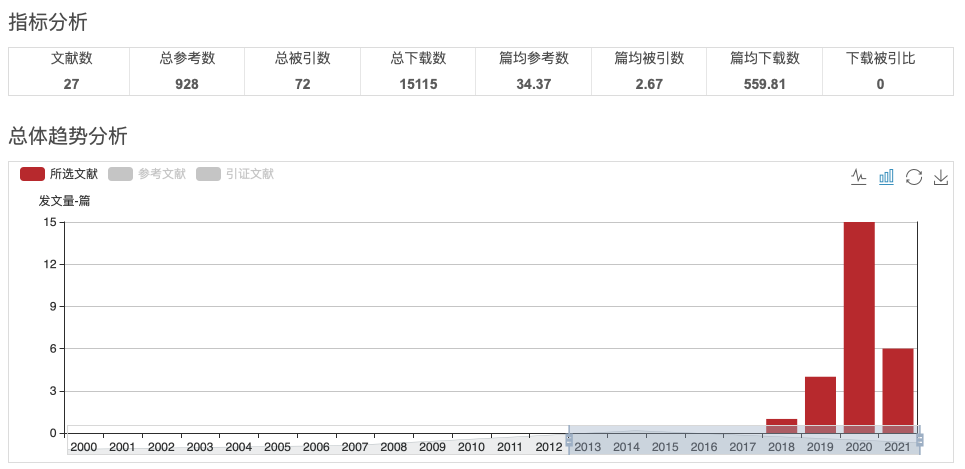This screenshot has width=965, height=469.
Task: Click the 篇均参考数 column header
Action: 534,59
